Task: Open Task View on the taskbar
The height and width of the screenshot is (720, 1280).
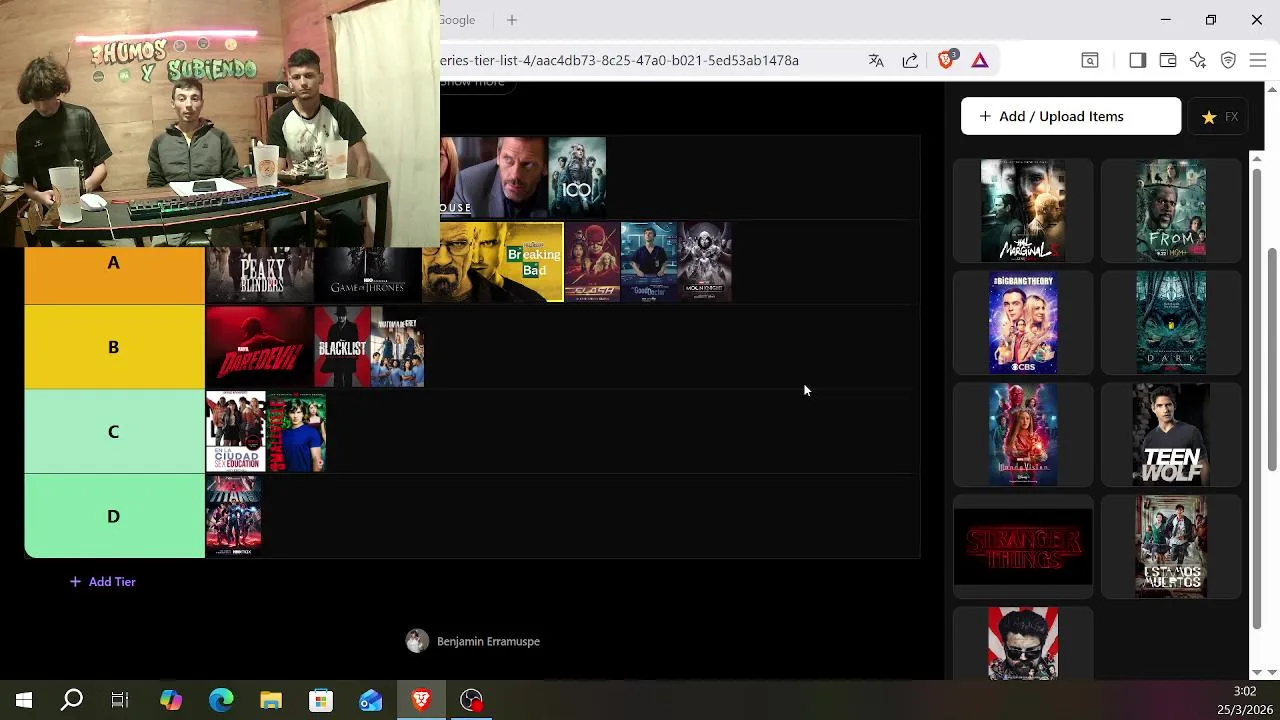Action: pos(120,700)
